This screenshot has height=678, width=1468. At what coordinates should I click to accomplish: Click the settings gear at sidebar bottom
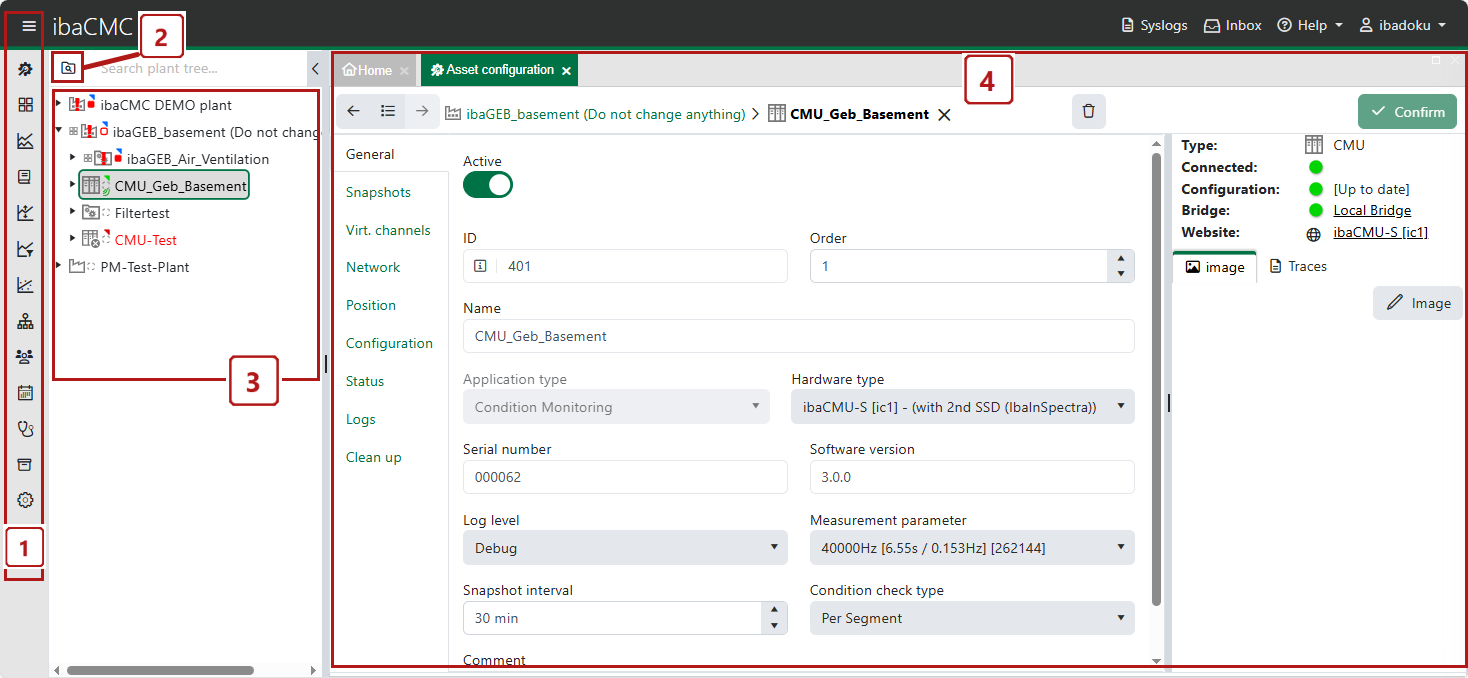click(26, 500)
